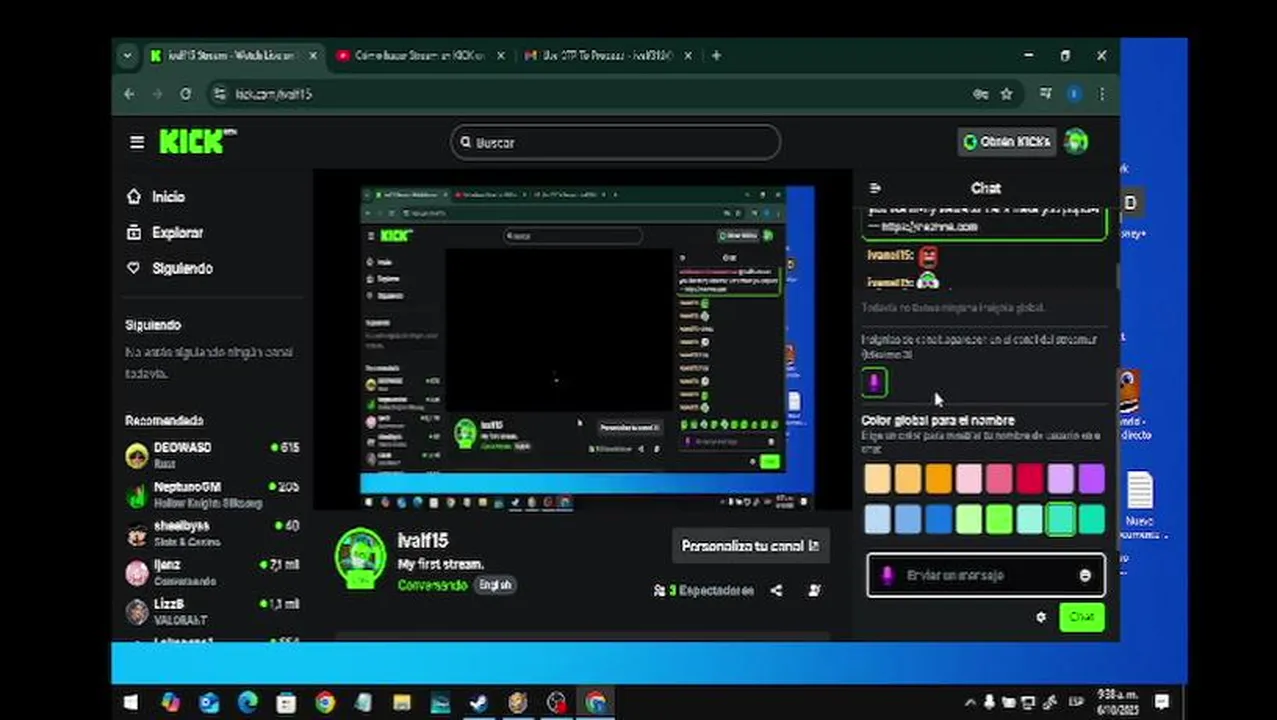Click the embedded stream video player
Viewport: 1277px width, 720px height.
[x=584, y=340]
